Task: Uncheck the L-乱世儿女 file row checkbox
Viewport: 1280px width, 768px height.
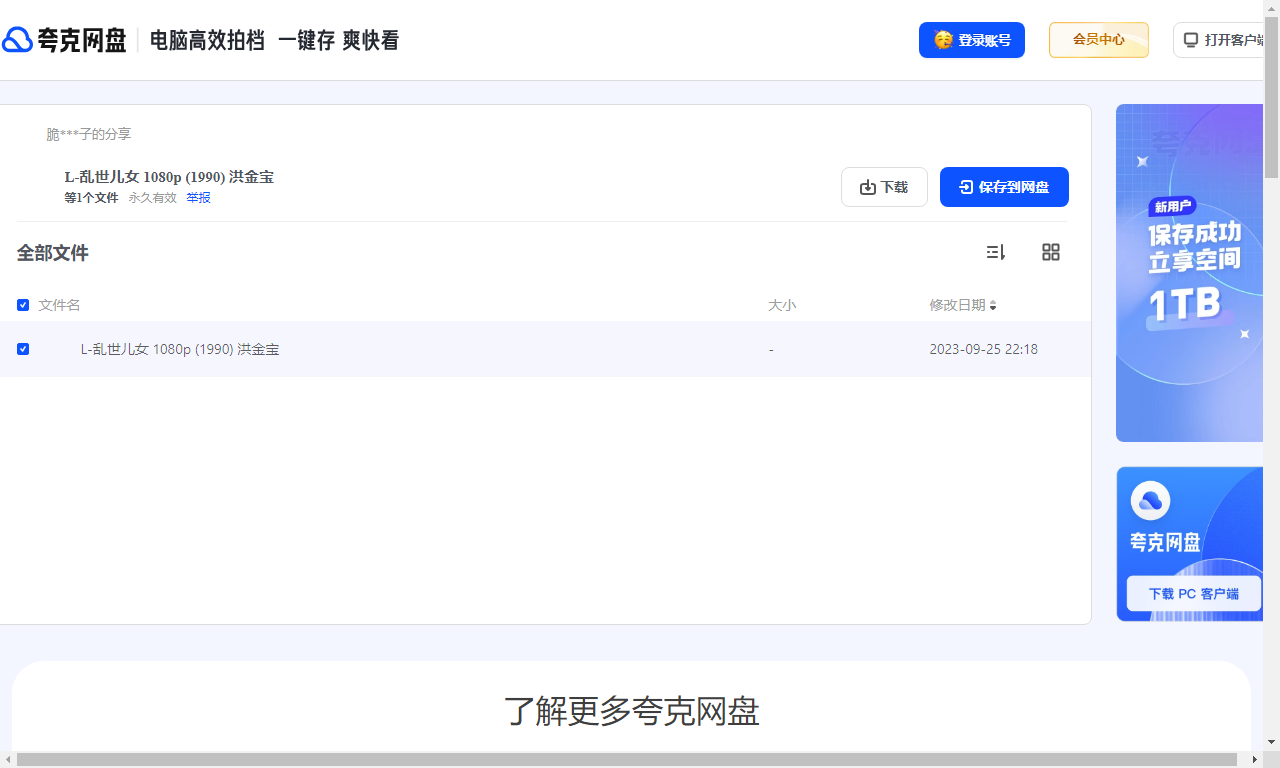Action: tap(23, 349)
